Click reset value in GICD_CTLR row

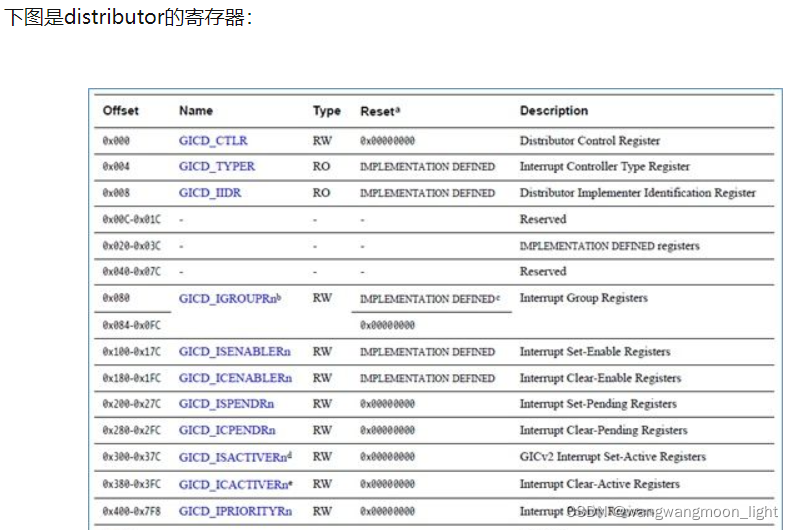point(387,141)
